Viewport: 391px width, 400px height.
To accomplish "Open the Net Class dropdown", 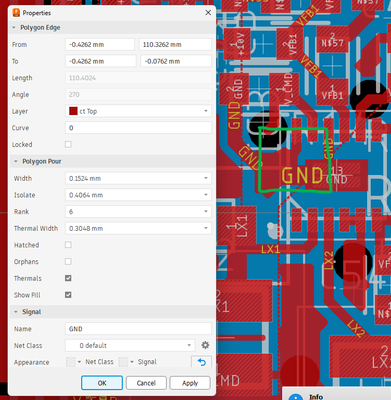I will tap(130, 345).
